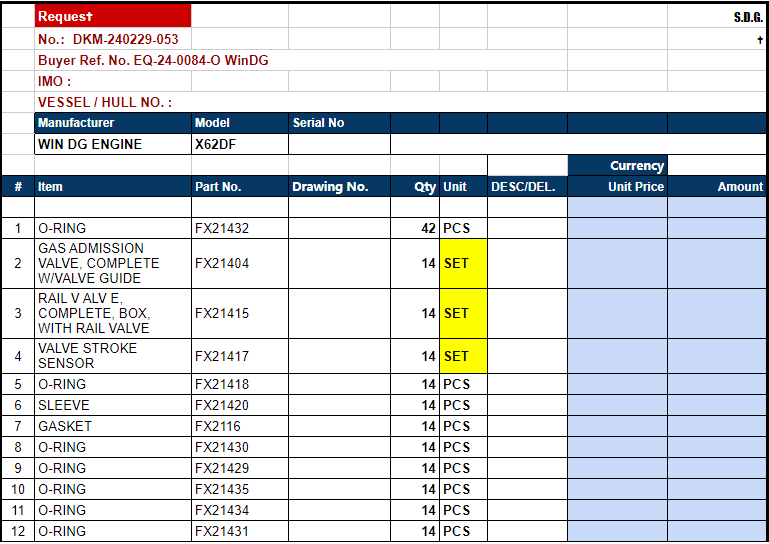This screenshot has width=769, height=544.
Task: Click part number FX2116
Action: point(240,426)
